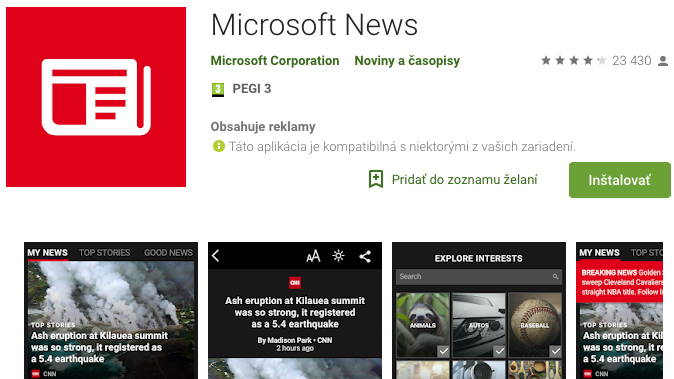The height and width of the screenshot is (379, 674).
Task: Click the Inštalovať button
Action: (x=619, y=180)
